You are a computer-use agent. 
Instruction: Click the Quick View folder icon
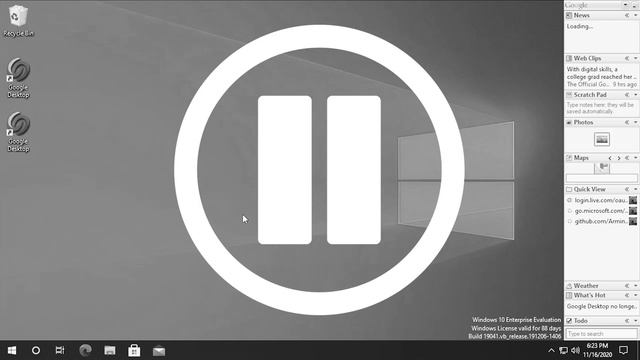click(569, 189)
